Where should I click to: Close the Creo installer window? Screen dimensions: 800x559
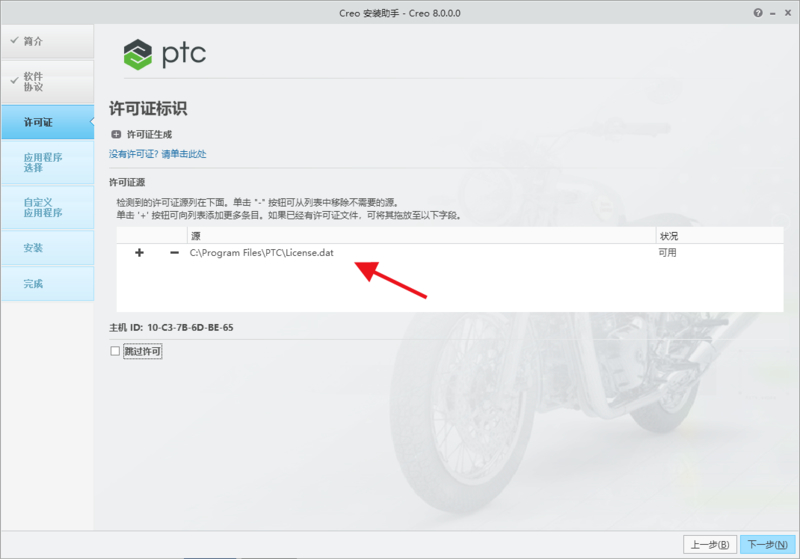click(788, 13)
